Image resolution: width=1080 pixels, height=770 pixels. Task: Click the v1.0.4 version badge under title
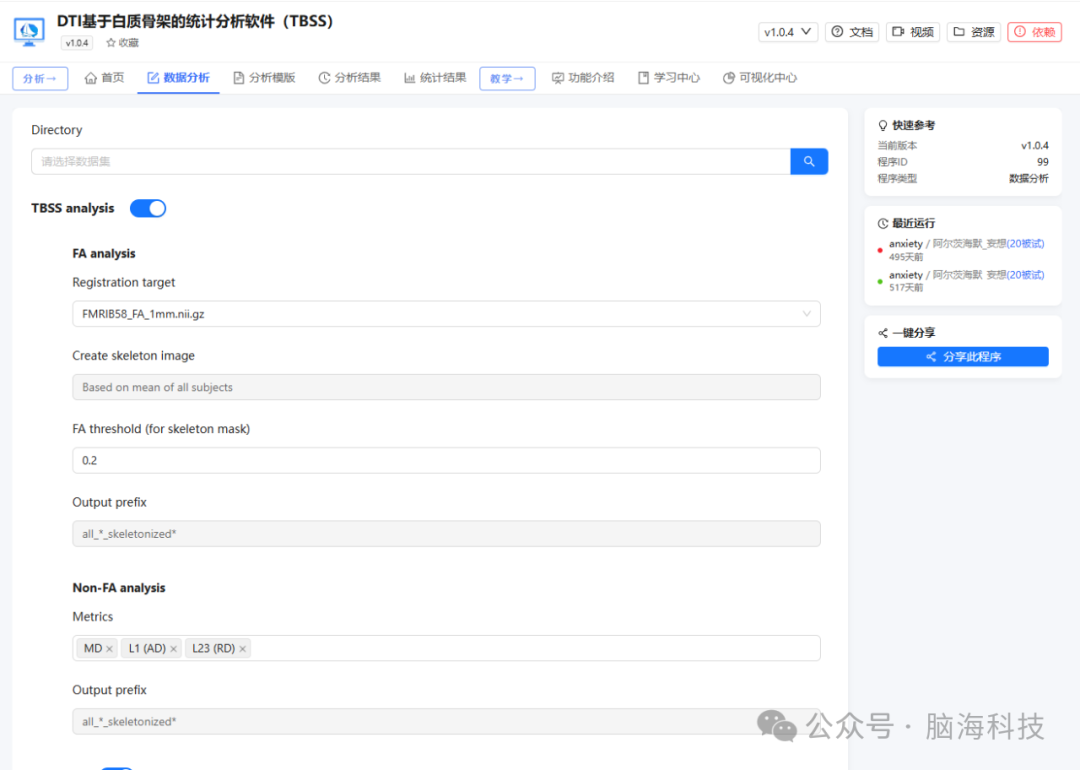point(76,43)
